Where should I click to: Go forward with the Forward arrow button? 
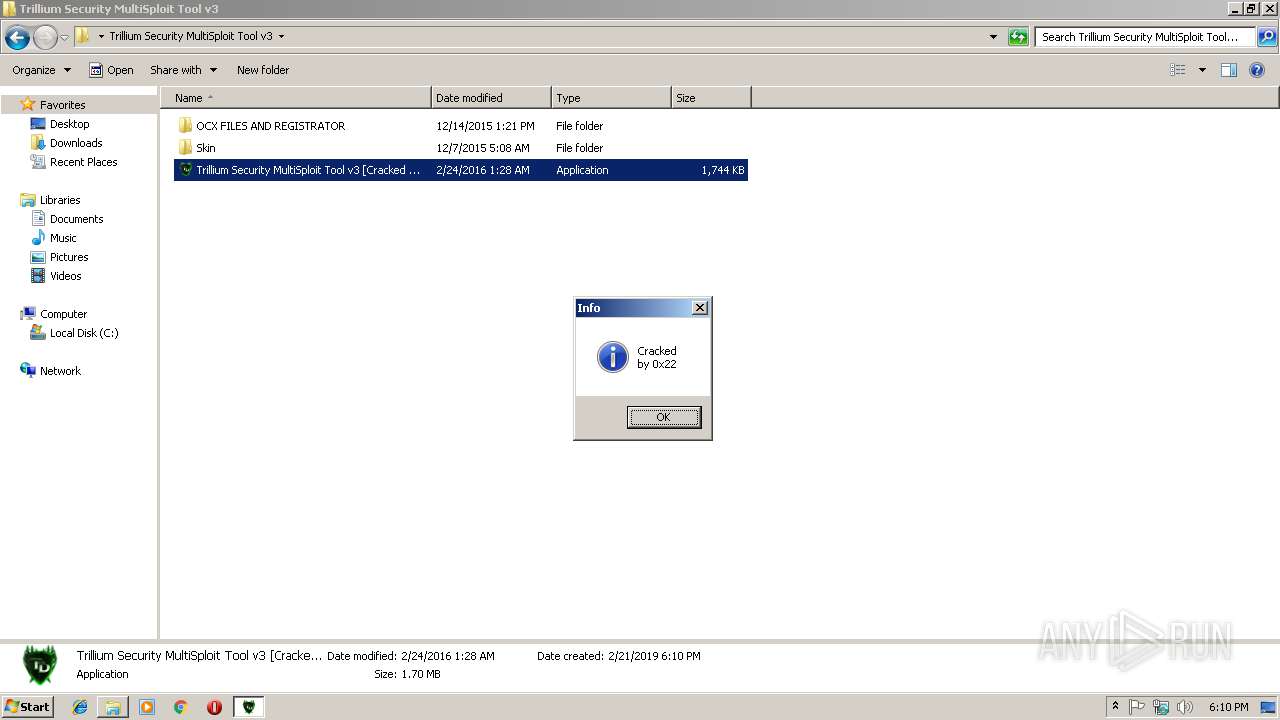pos(45,37)
